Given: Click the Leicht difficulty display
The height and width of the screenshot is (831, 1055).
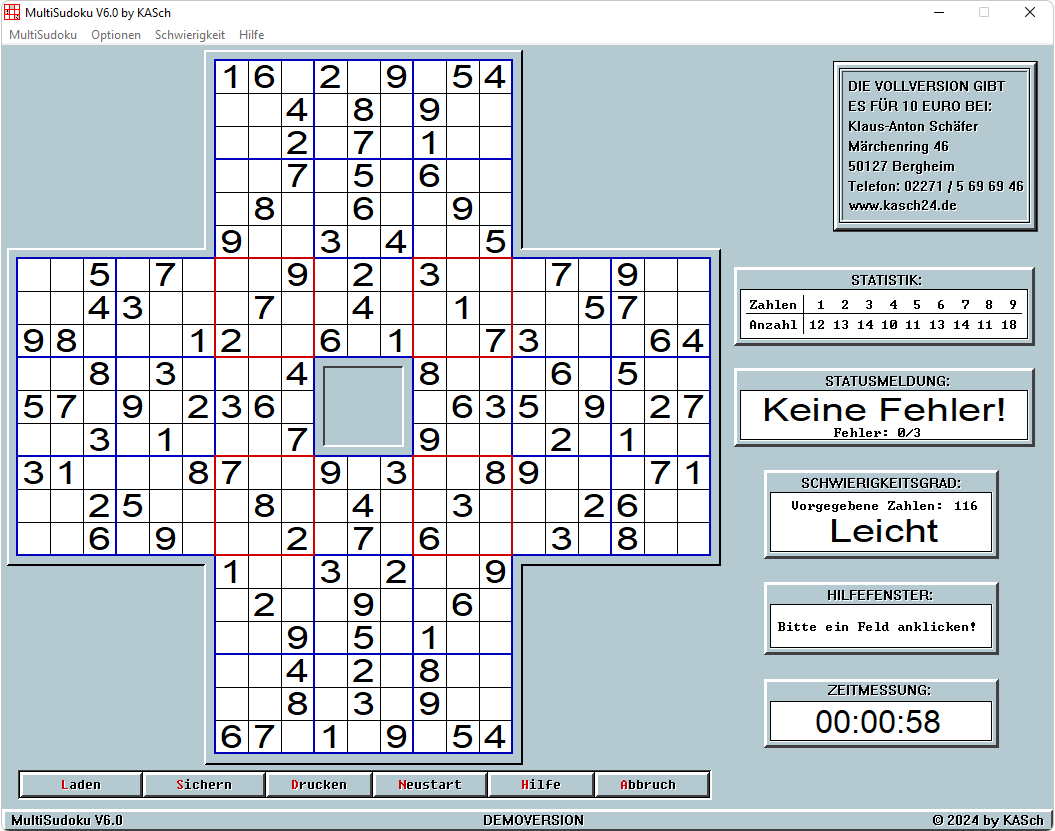Looking at the screenshot, I should coord(884,531).
